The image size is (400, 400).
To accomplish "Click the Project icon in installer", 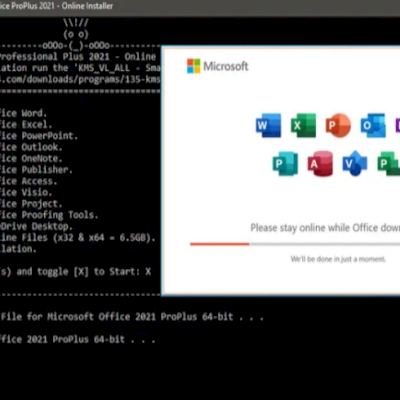I will (389, 163).
